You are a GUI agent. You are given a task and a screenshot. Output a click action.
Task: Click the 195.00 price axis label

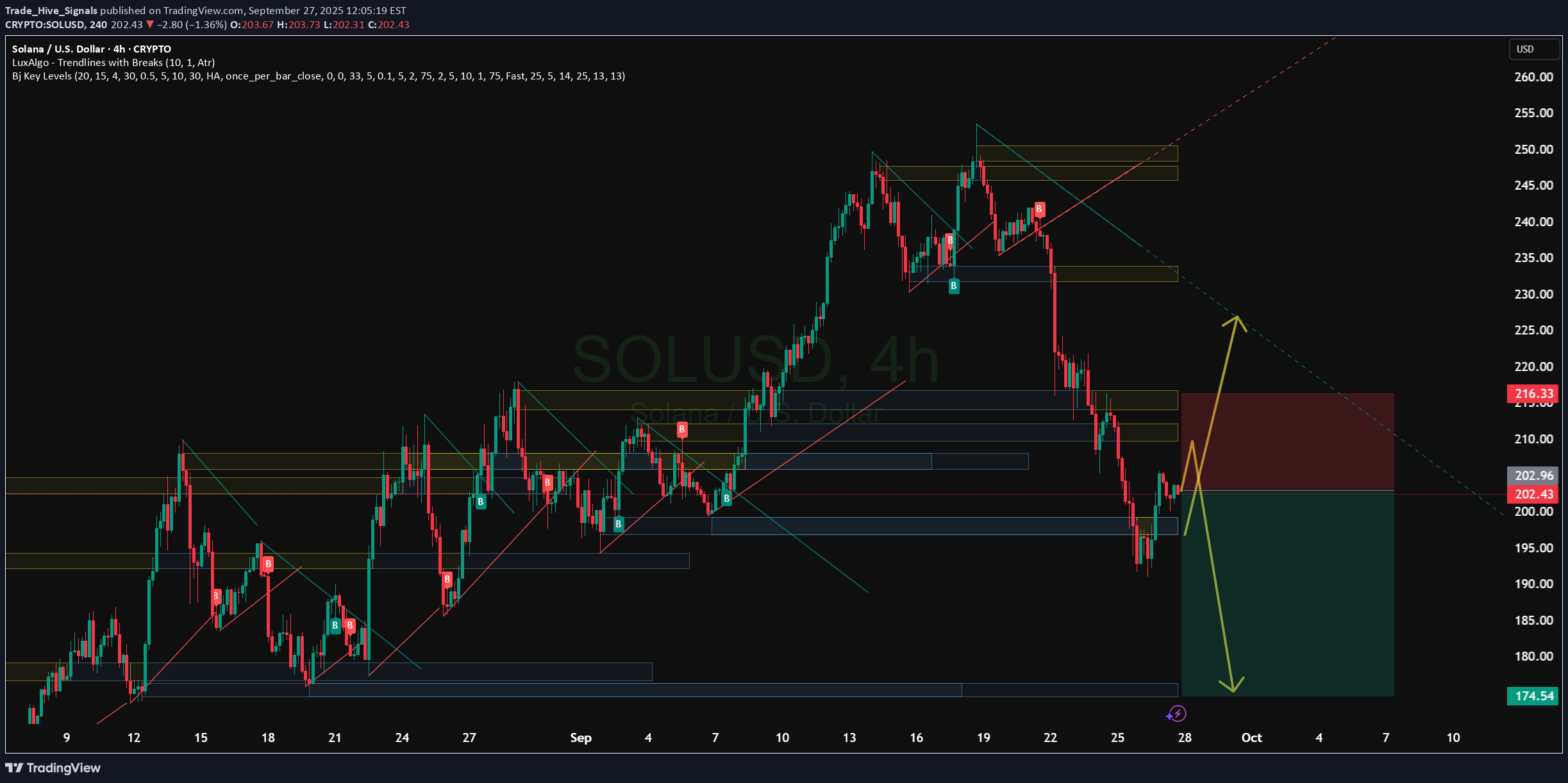pyautogui.click(x=1533, y=548)
